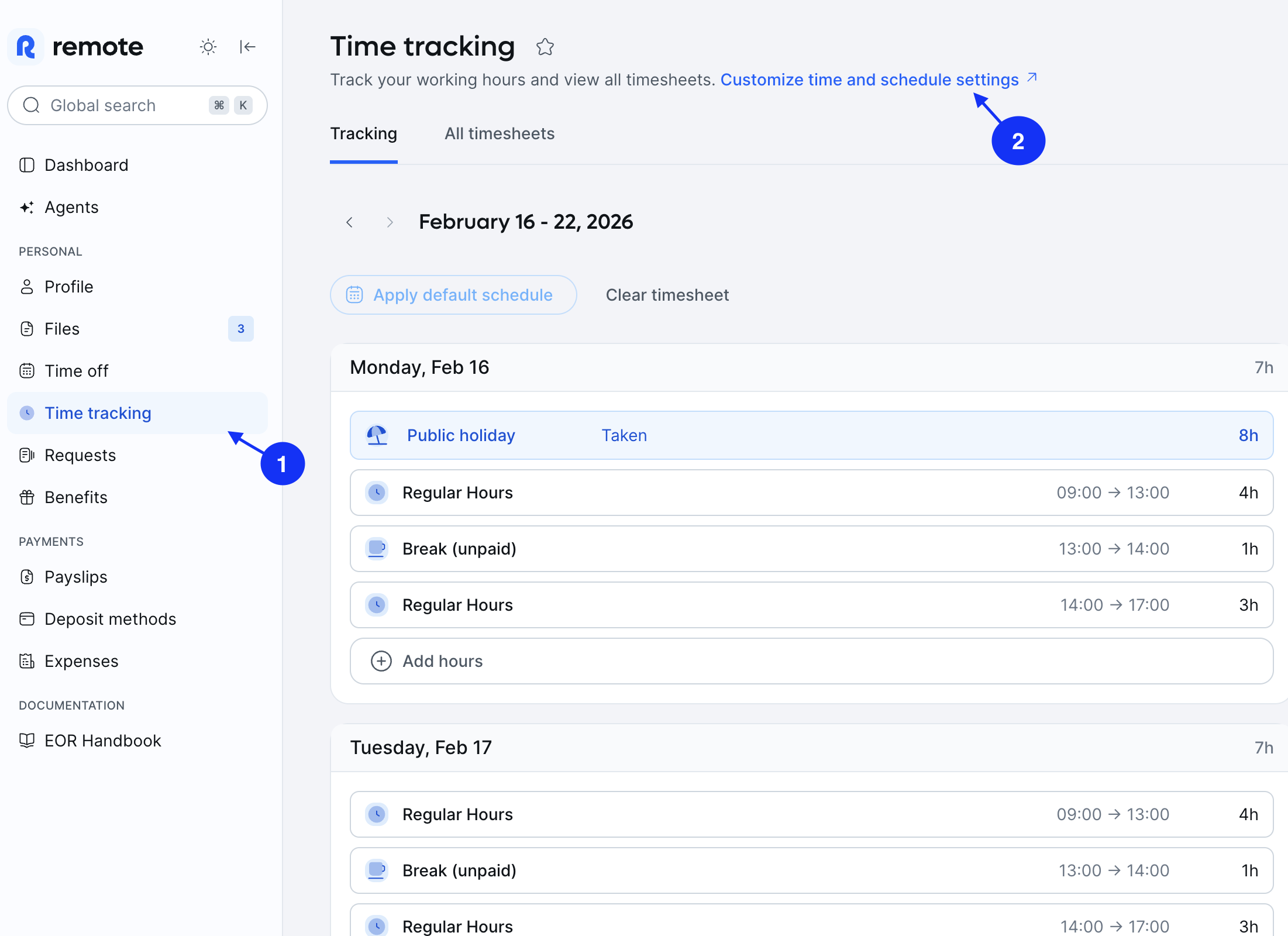Click Clear timesheet button
This screenshot has height=936, width=1288.
point(667,295)
